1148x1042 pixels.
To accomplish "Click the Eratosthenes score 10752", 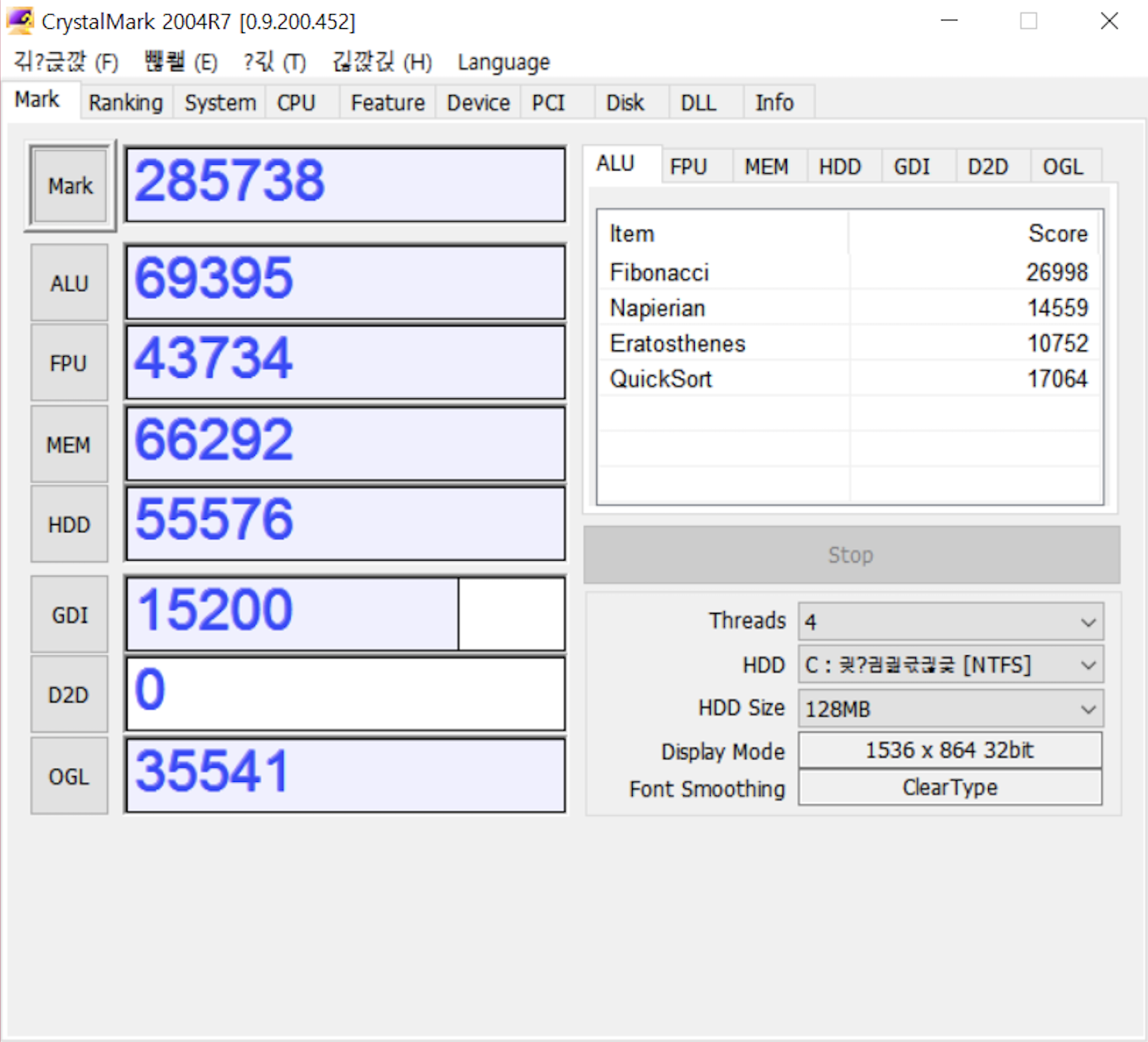I will (1058, 344).
